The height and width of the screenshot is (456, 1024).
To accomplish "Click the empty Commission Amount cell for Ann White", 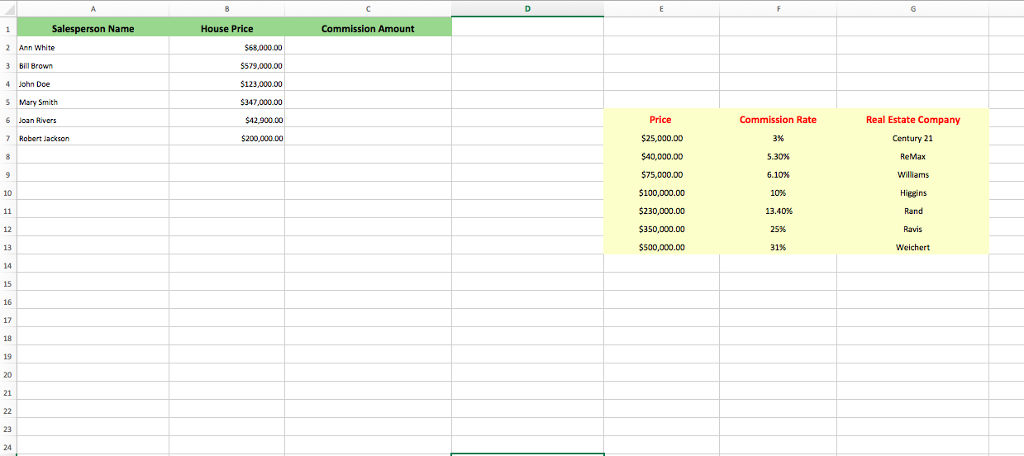I will click(368, 47).
